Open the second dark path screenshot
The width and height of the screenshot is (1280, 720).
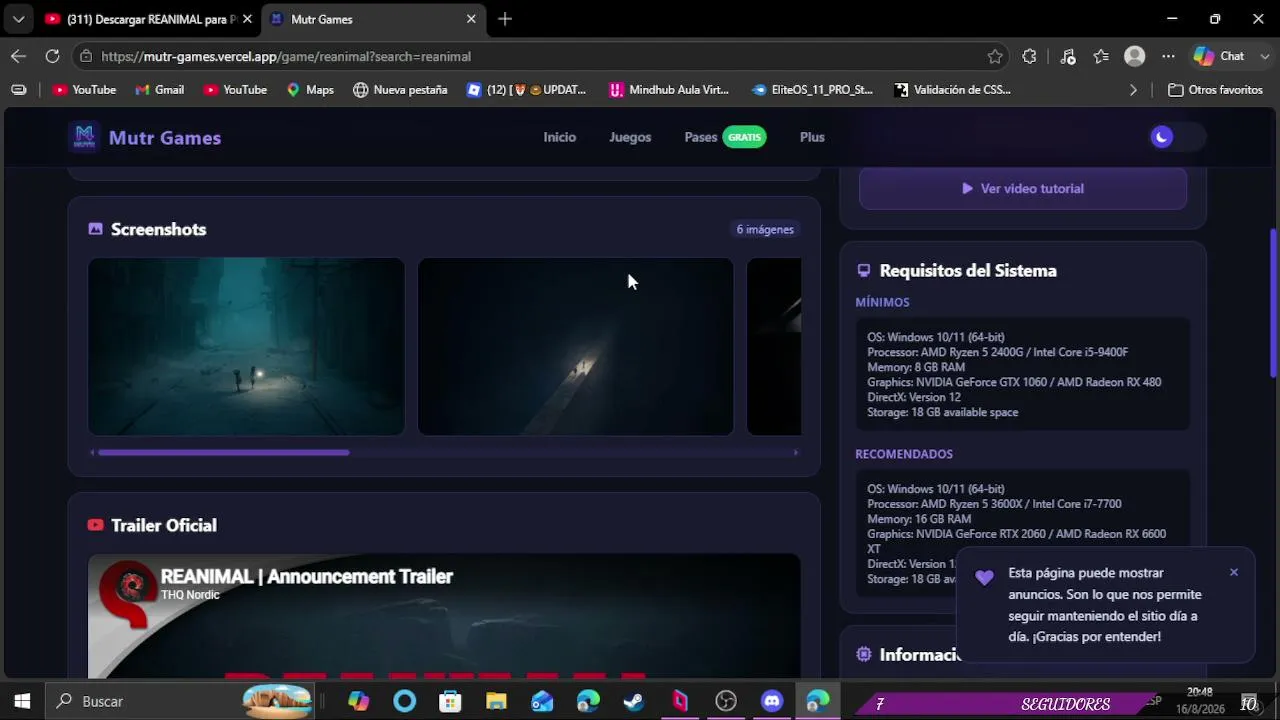pyautogui.click(x=575, y=347)
